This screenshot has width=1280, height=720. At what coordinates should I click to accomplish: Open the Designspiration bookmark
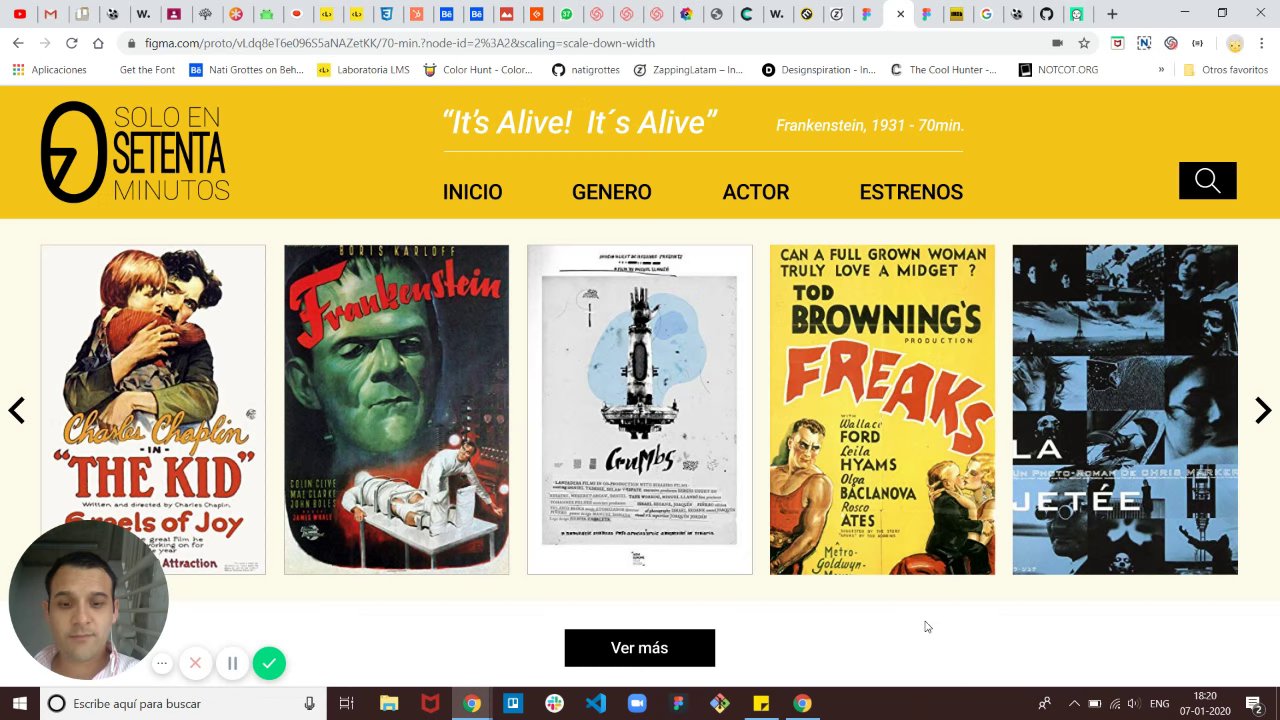(x=819, y=70)
